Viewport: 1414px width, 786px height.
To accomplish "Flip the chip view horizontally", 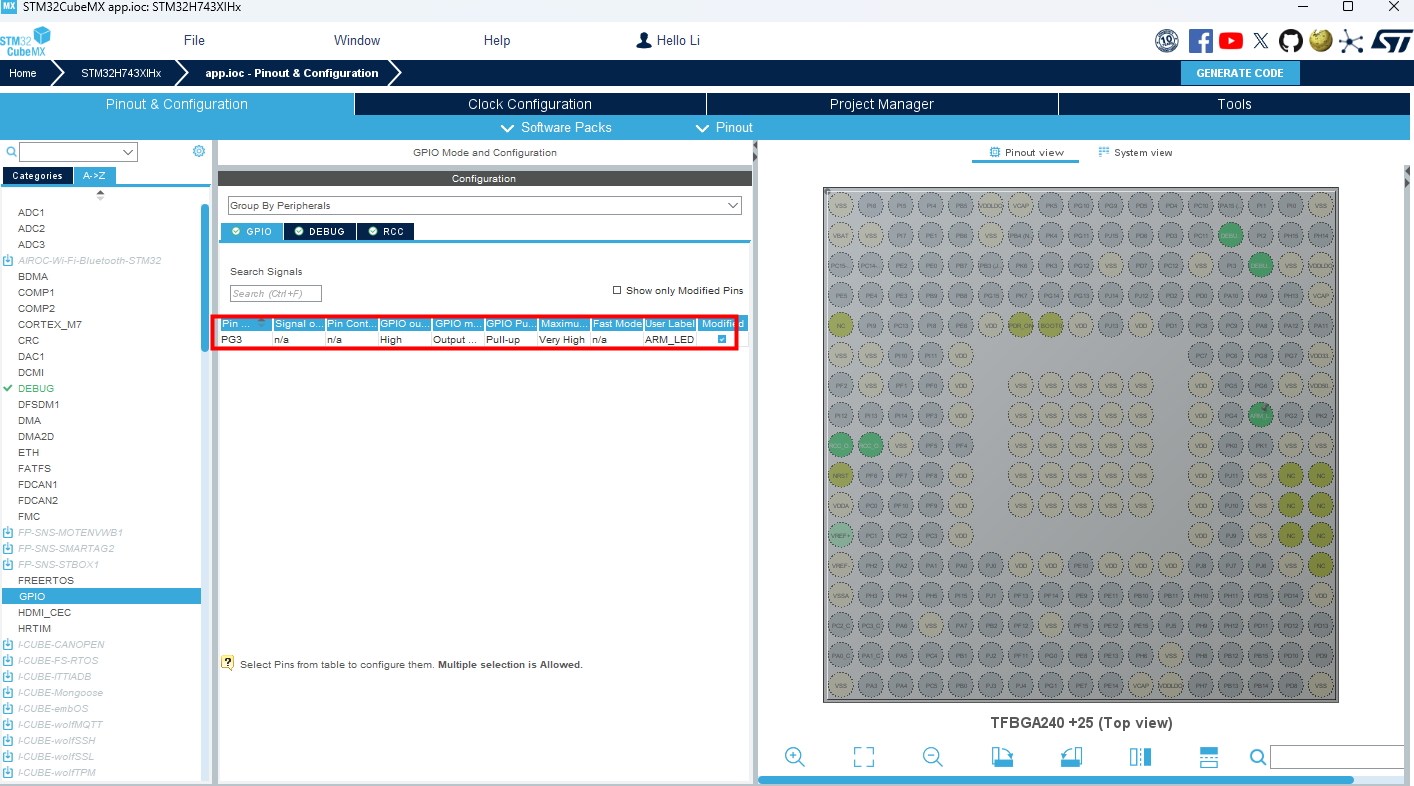I will [1140, 757].
